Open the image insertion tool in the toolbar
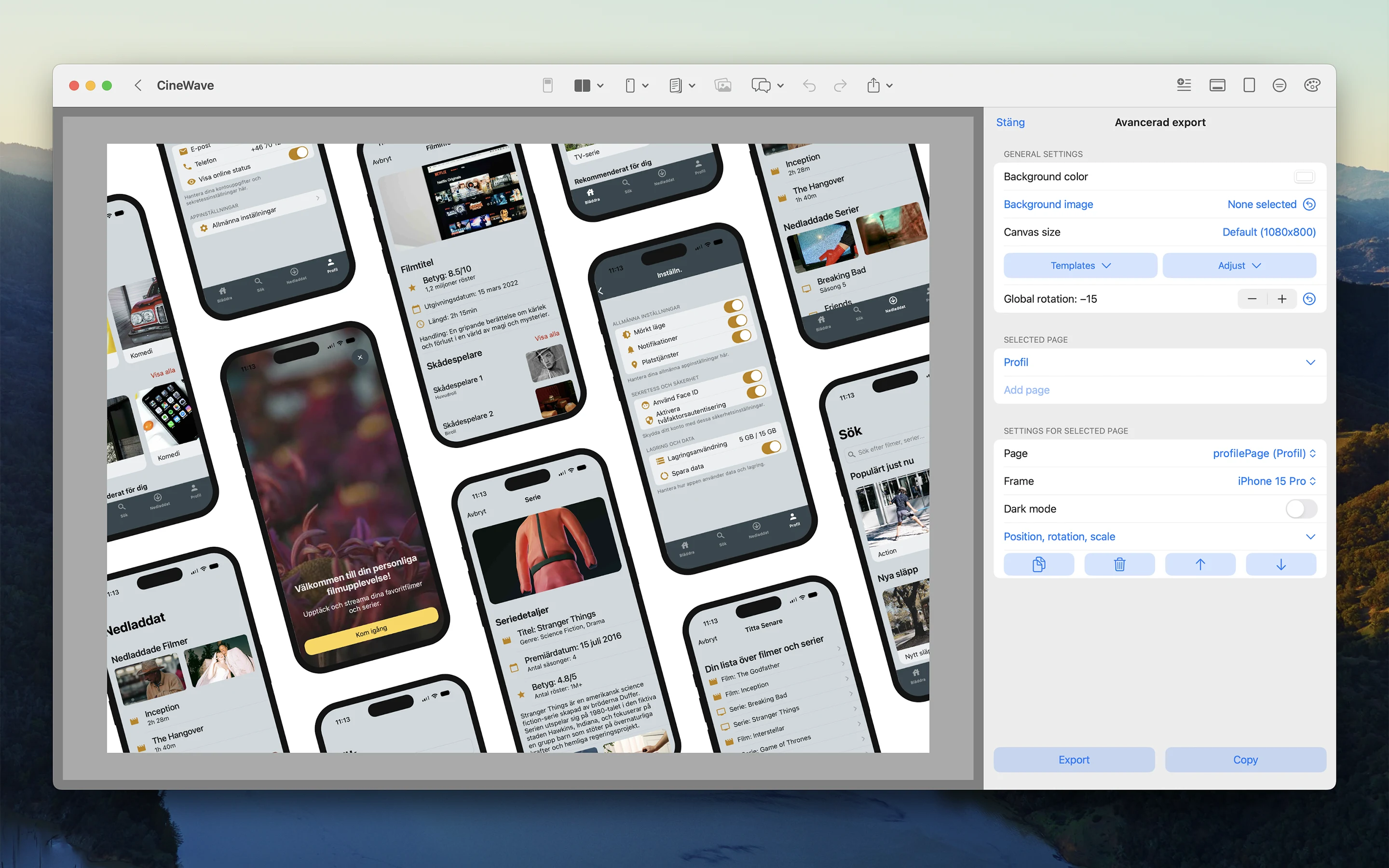The image size is (1389, 868). coord(723,85)
